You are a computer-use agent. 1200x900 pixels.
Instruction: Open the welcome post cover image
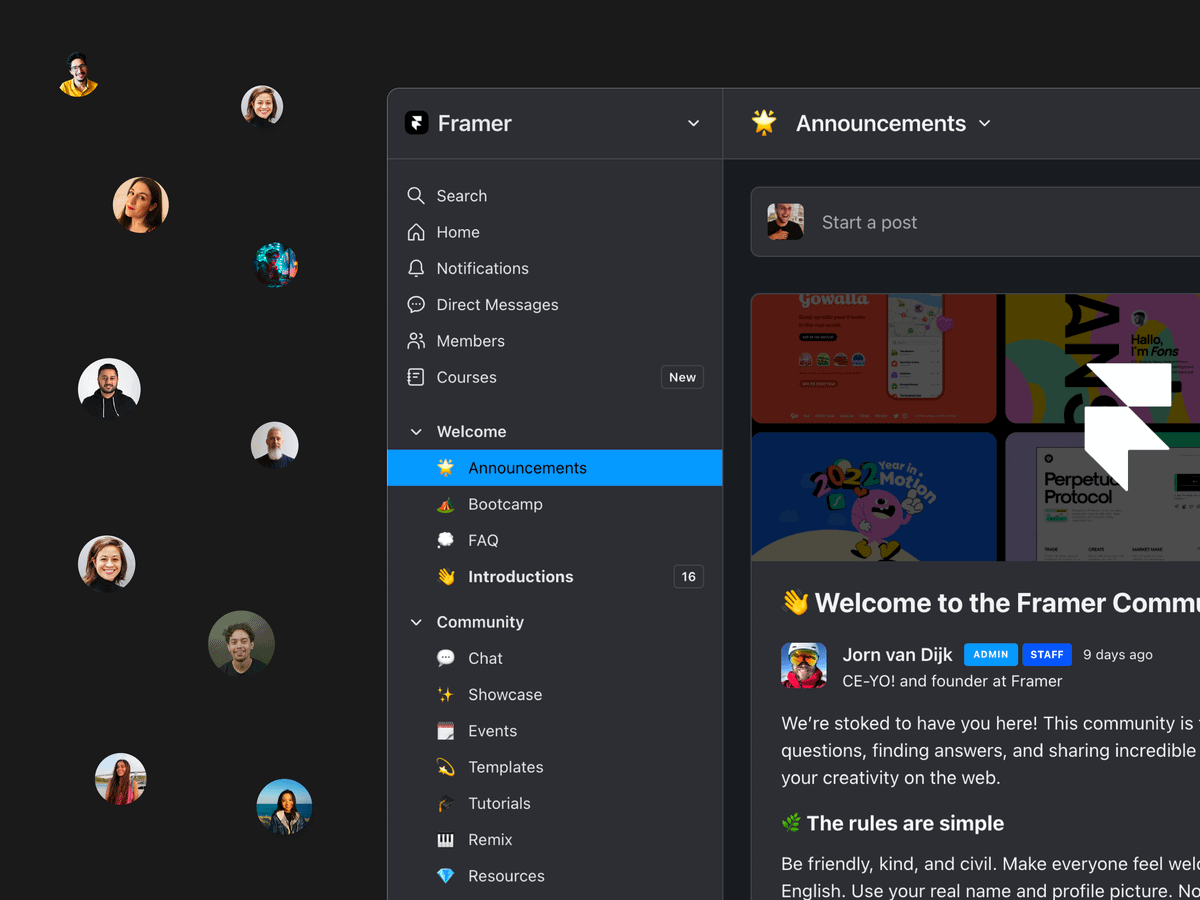point(975,427)
